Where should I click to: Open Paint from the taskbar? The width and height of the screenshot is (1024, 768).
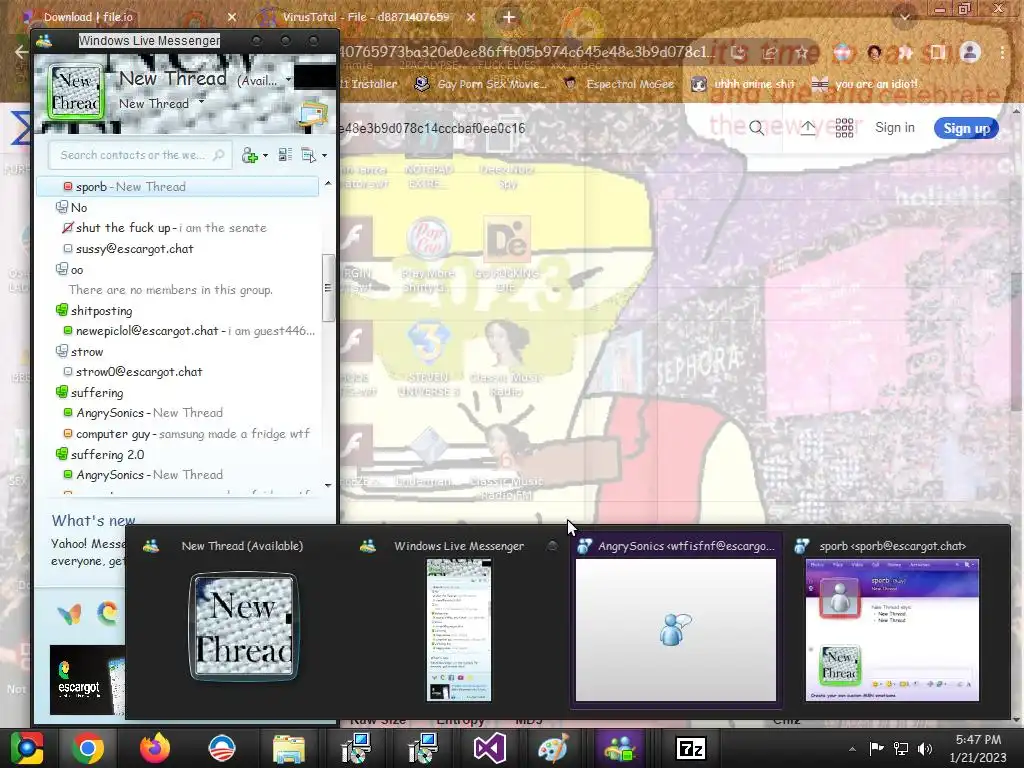pyautogui.click(x=553, y=748)
